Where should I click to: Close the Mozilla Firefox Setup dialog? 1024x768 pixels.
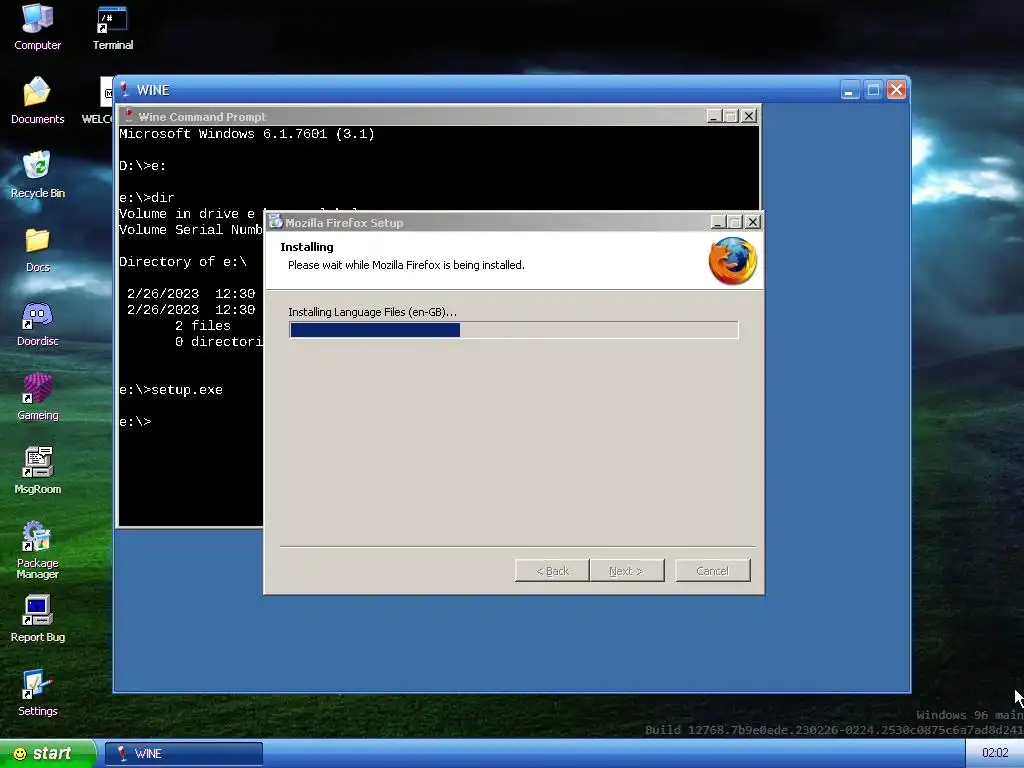tap(752, 222)
